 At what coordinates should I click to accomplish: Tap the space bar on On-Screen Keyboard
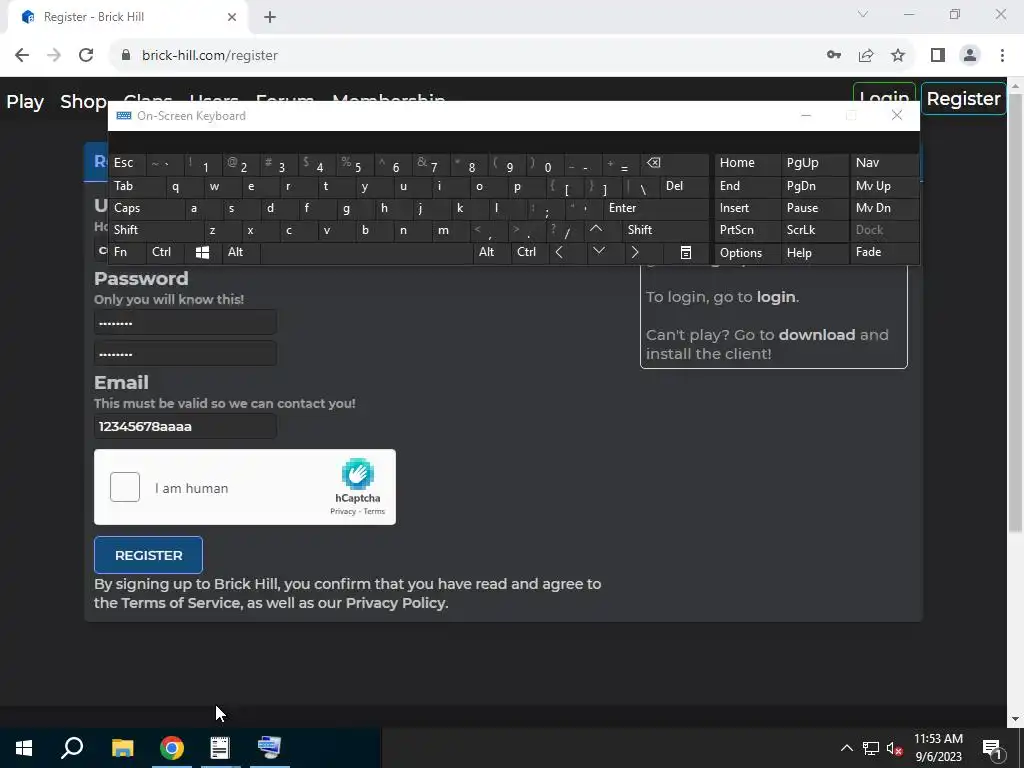(x=366, y=252)
